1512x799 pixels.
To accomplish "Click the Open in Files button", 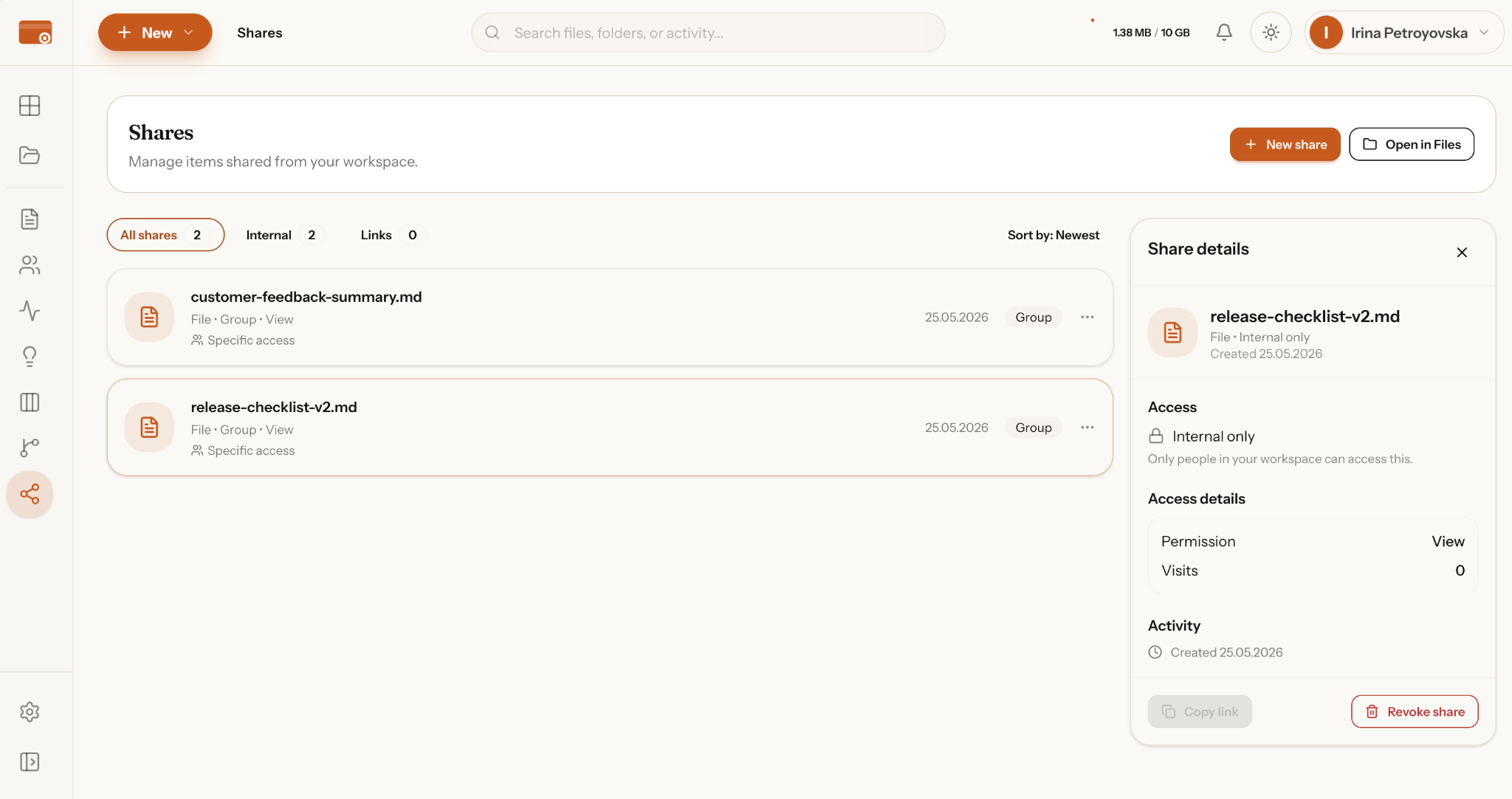I will coord(1411,144).
